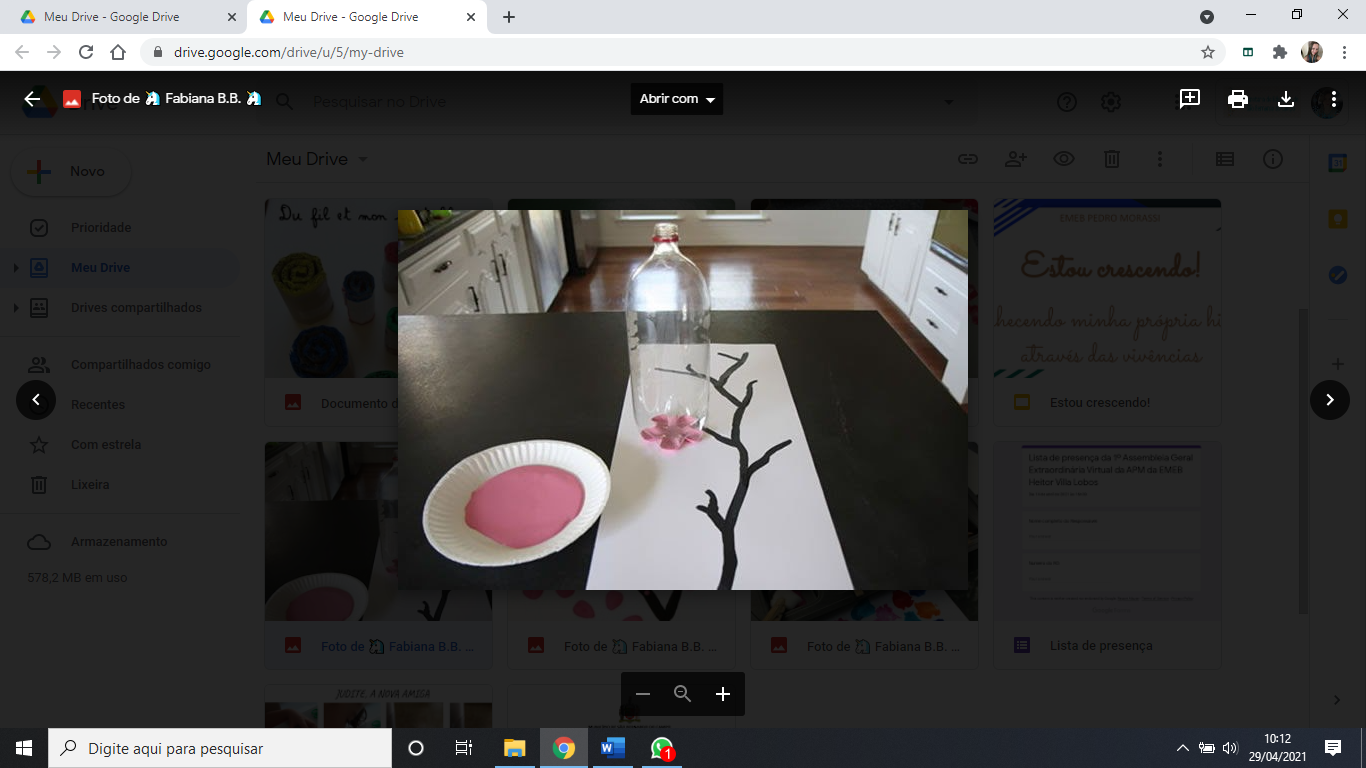Click the 'Novo' button in Drive sidebar

(71, 172)
